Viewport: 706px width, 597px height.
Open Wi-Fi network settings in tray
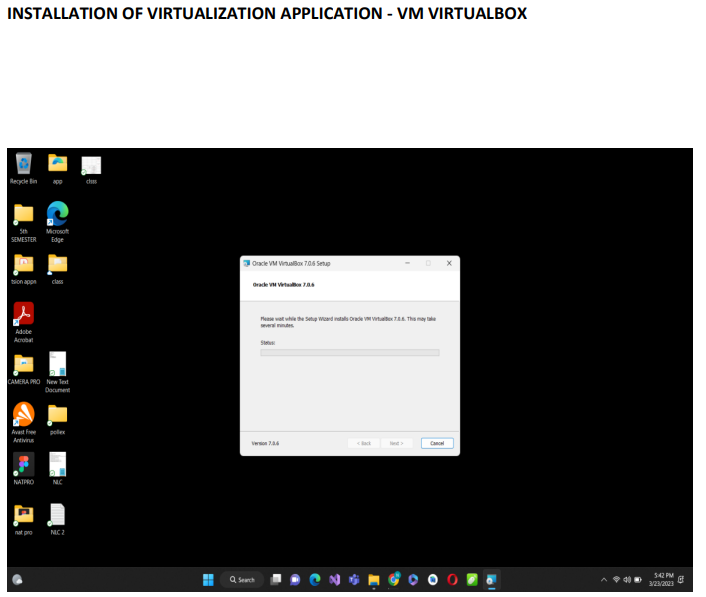616,580
